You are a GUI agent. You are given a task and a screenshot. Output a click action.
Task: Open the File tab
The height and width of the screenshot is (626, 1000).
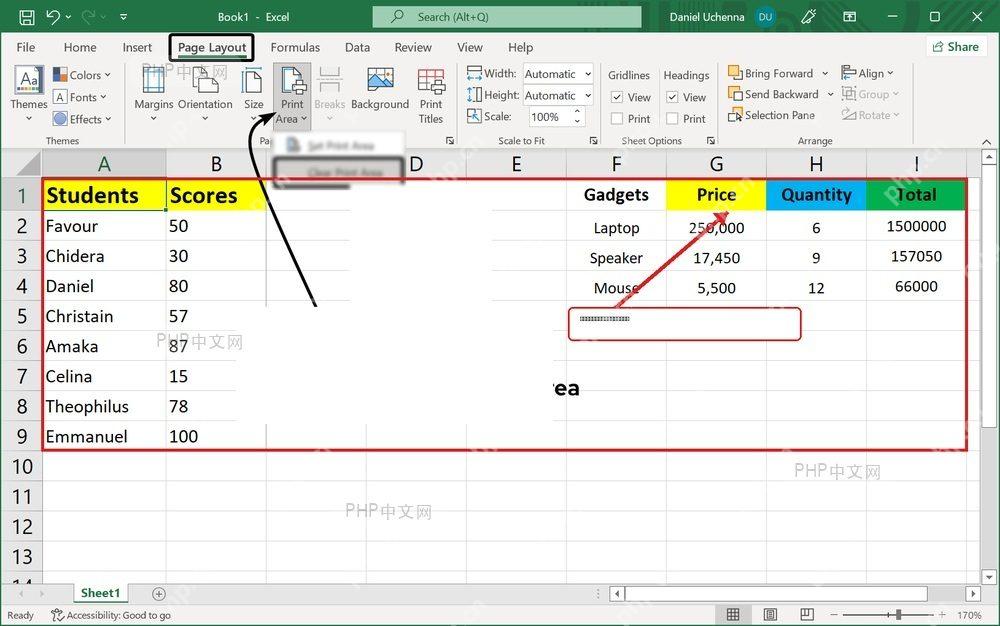[26, 47]
